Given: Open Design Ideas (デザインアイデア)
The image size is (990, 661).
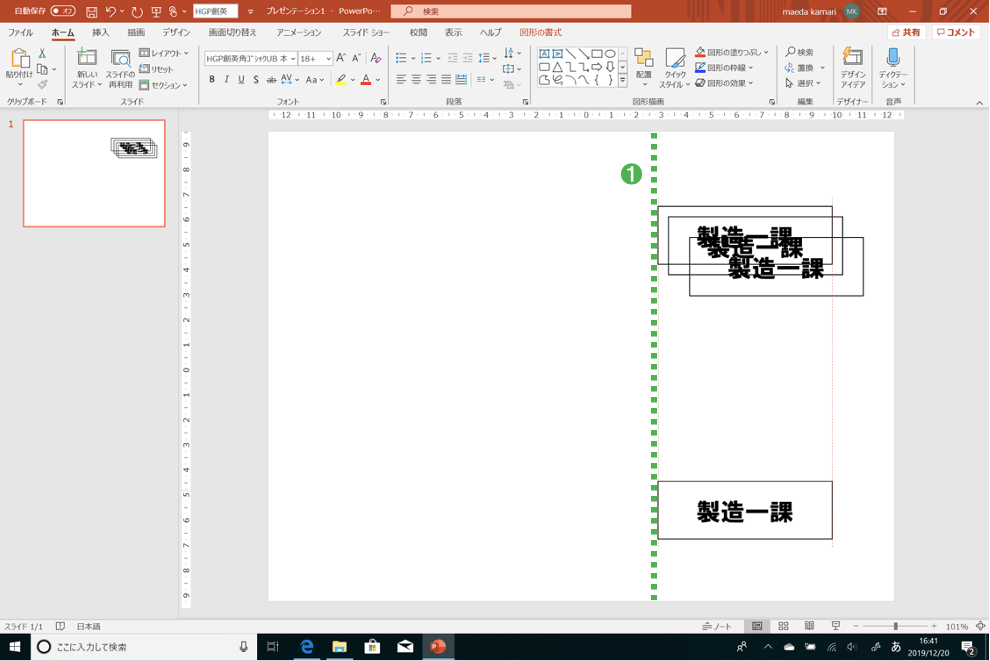Looking at the screenshot, I should 852,68.
